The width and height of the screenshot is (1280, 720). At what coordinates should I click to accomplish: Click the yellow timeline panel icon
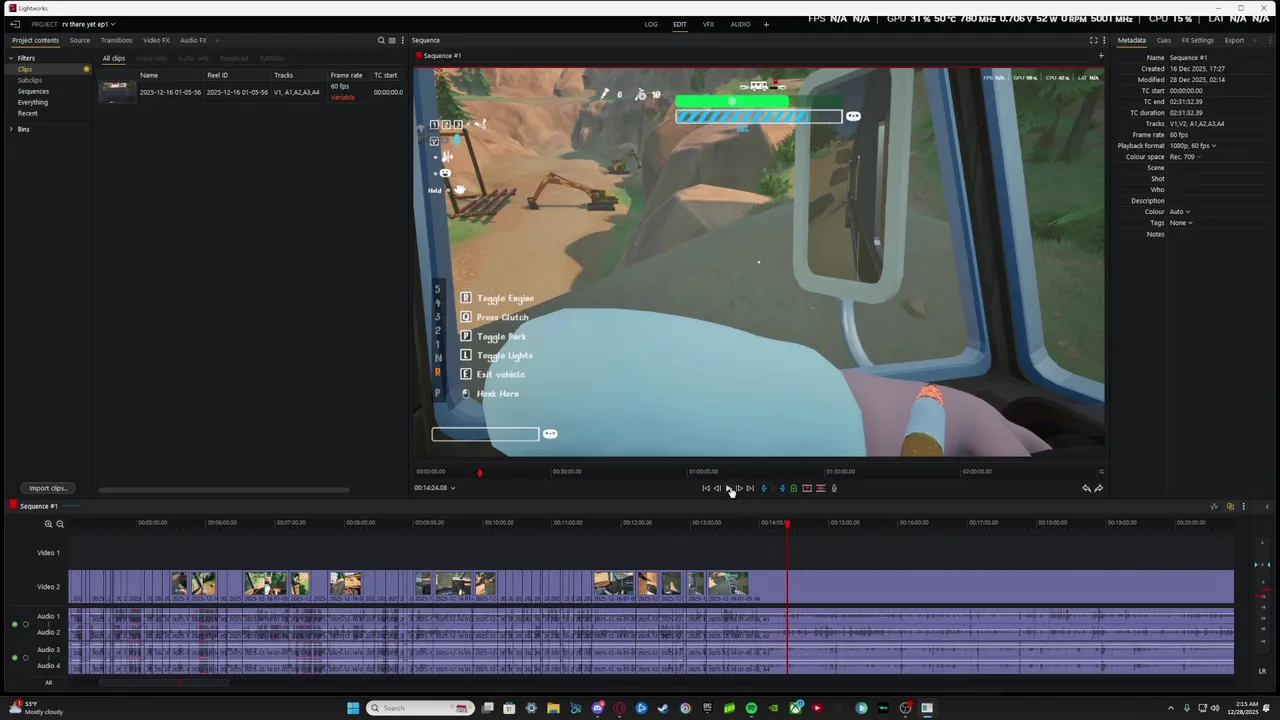click(1230, 506)
